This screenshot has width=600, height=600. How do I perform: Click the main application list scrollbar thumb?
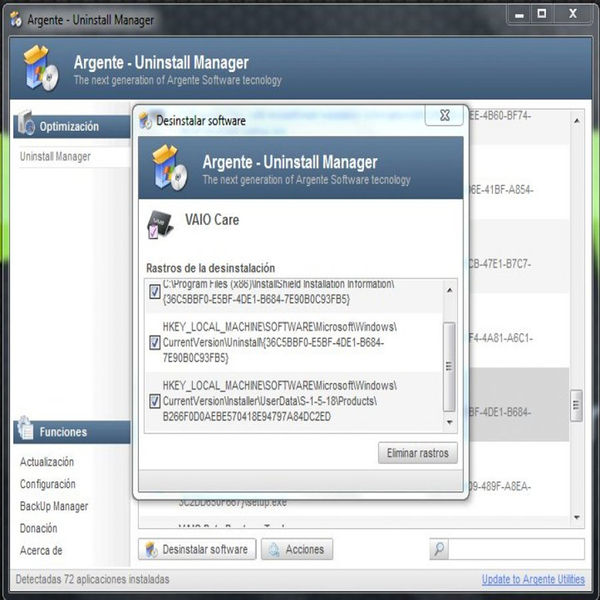576,406
